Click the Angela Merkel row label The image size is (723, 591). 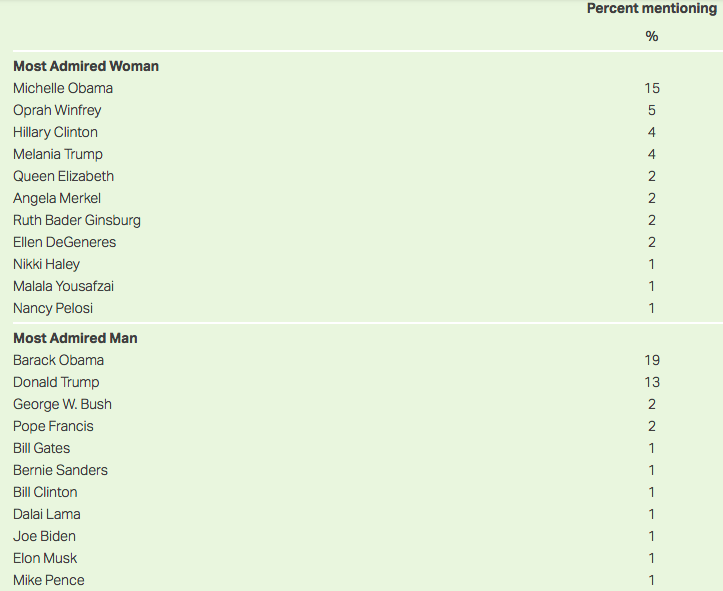click(57, 198)
